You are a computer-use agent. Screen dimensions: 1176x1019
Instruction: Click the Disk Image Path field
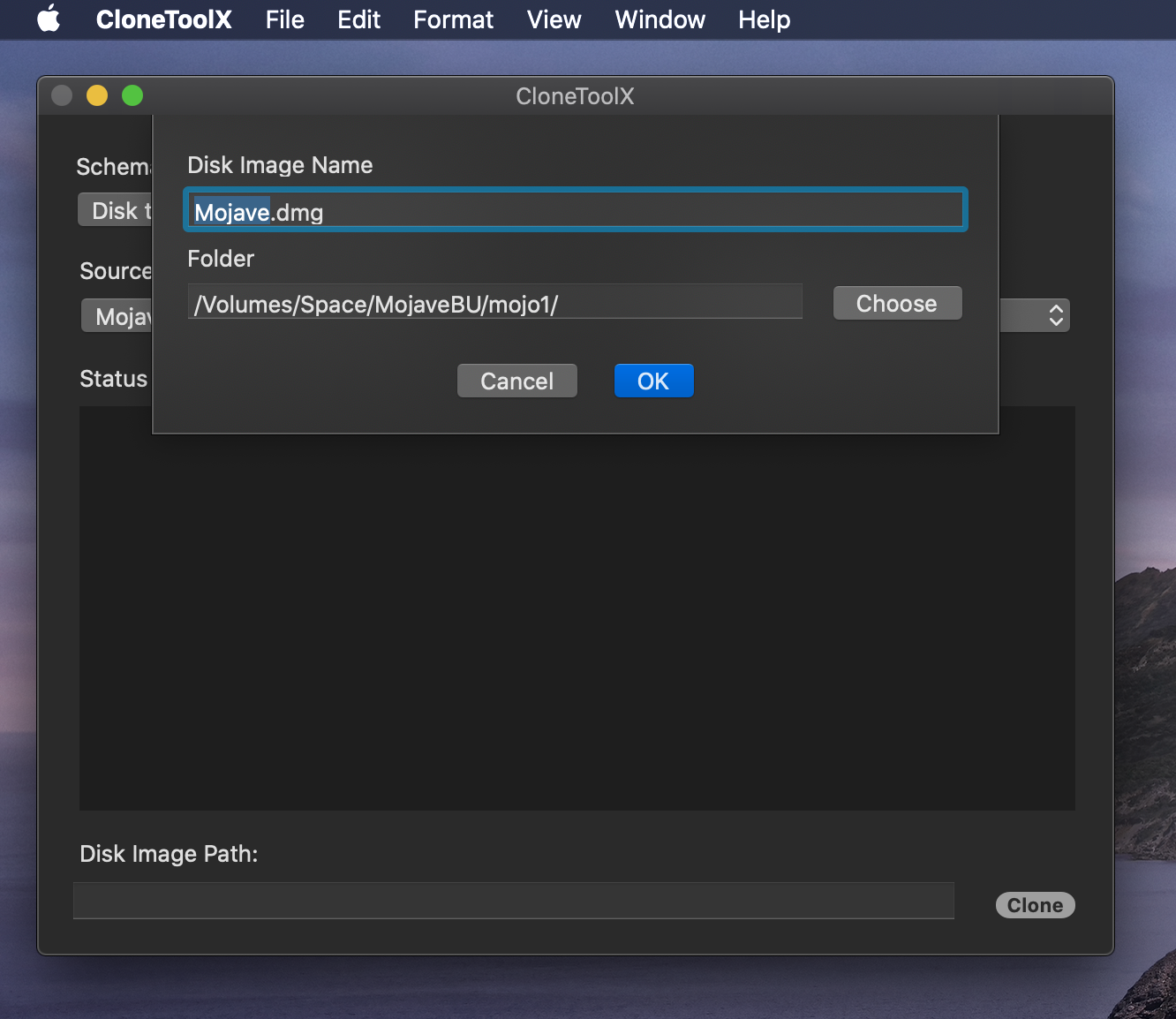(514, 901)
